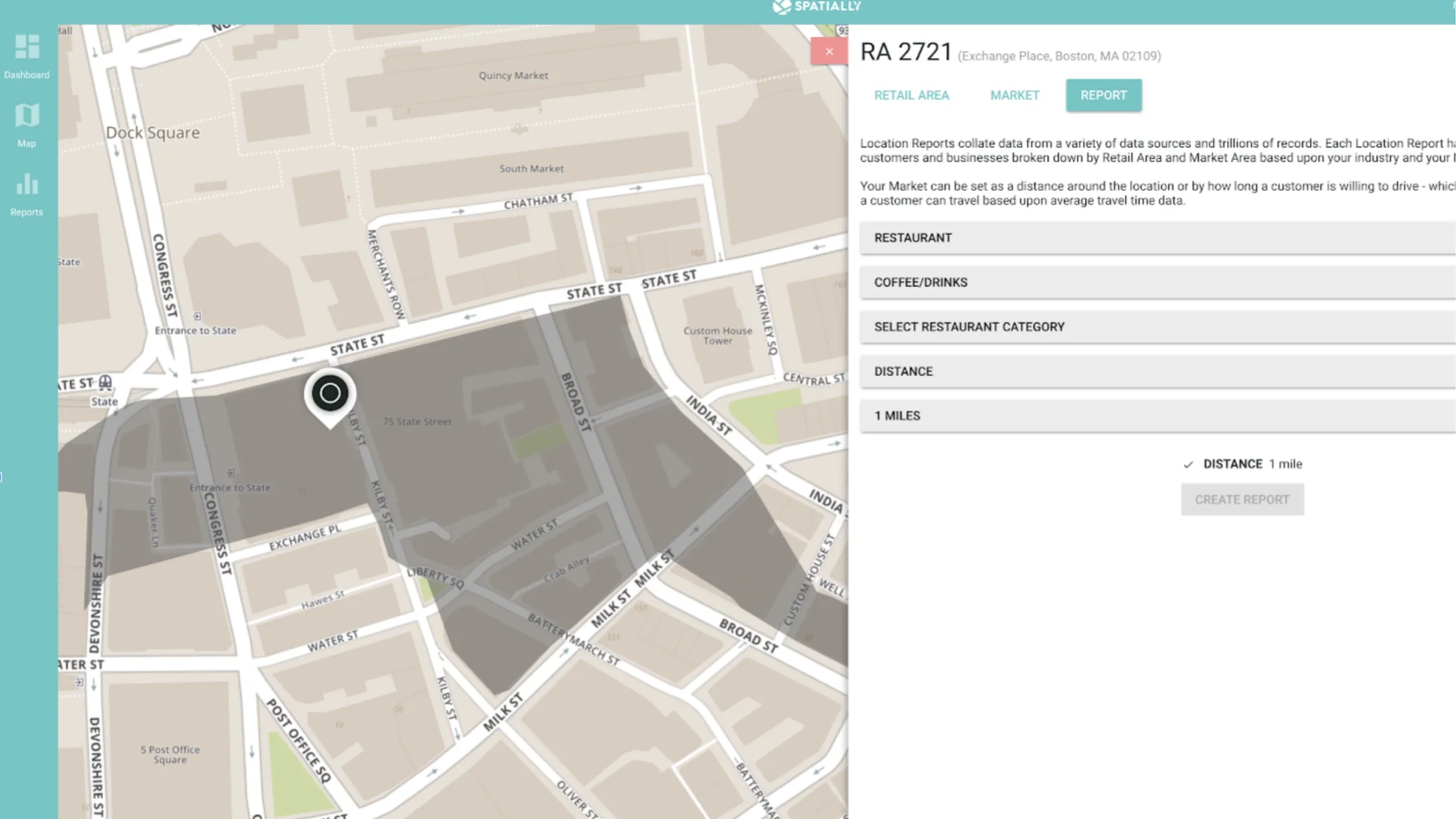
Task: Click the Distance 1 mile checkmark
Action: 1188,465
